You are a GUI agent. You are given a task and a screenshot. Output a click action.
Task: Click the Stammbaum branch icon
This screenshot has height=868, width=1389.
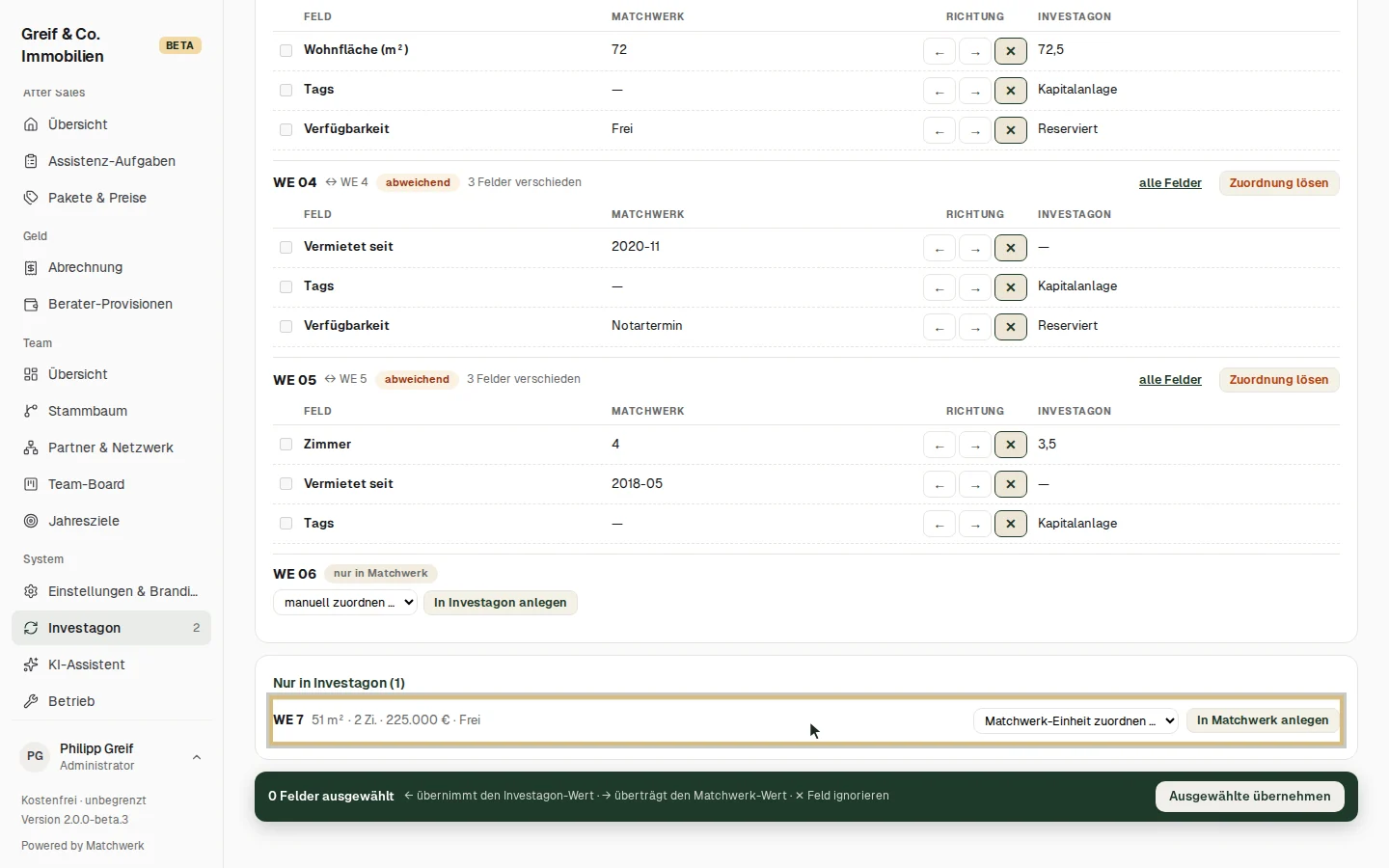pos(31,411)
